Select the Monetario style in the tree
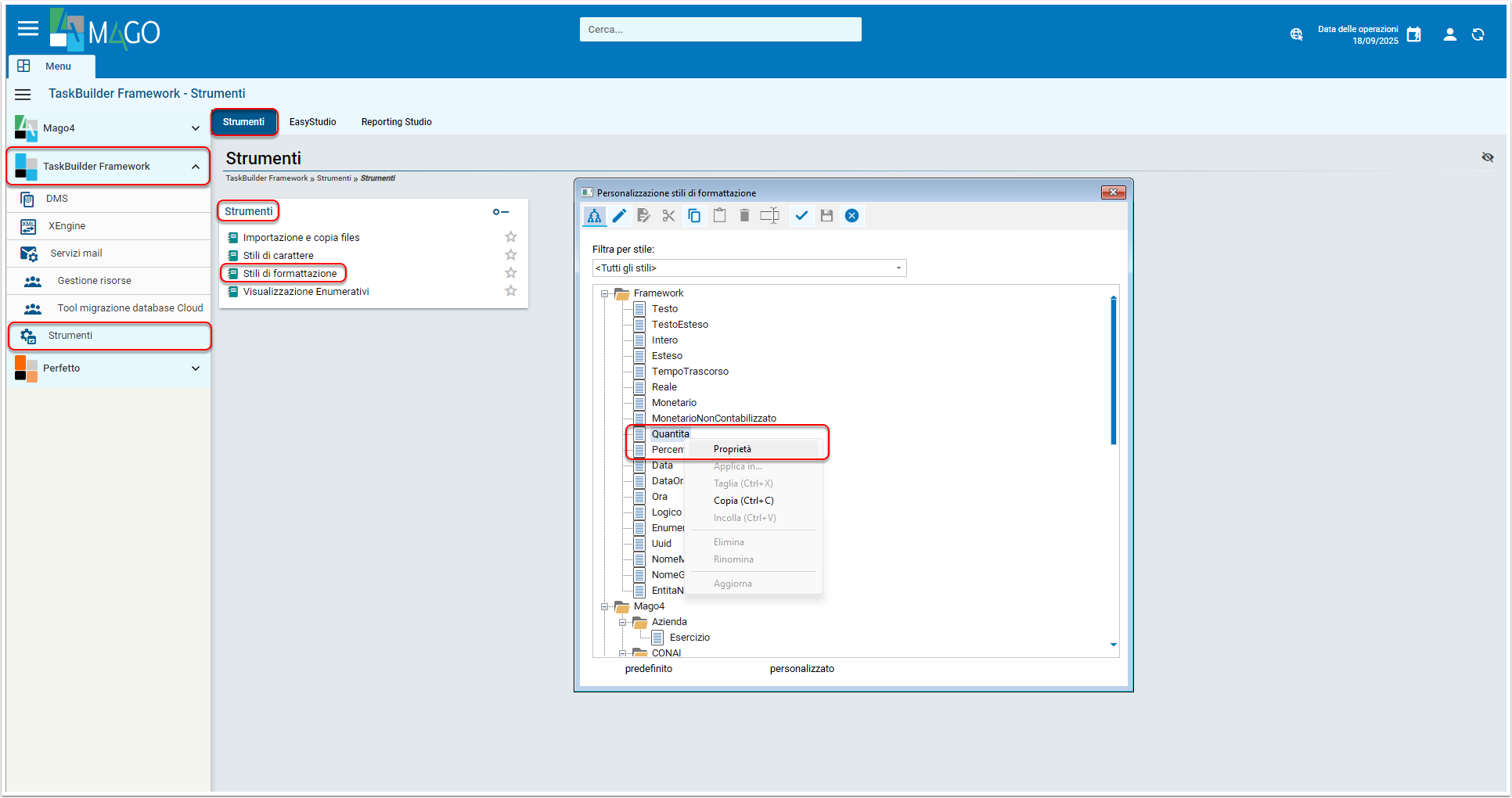 (x=674, y=403)
